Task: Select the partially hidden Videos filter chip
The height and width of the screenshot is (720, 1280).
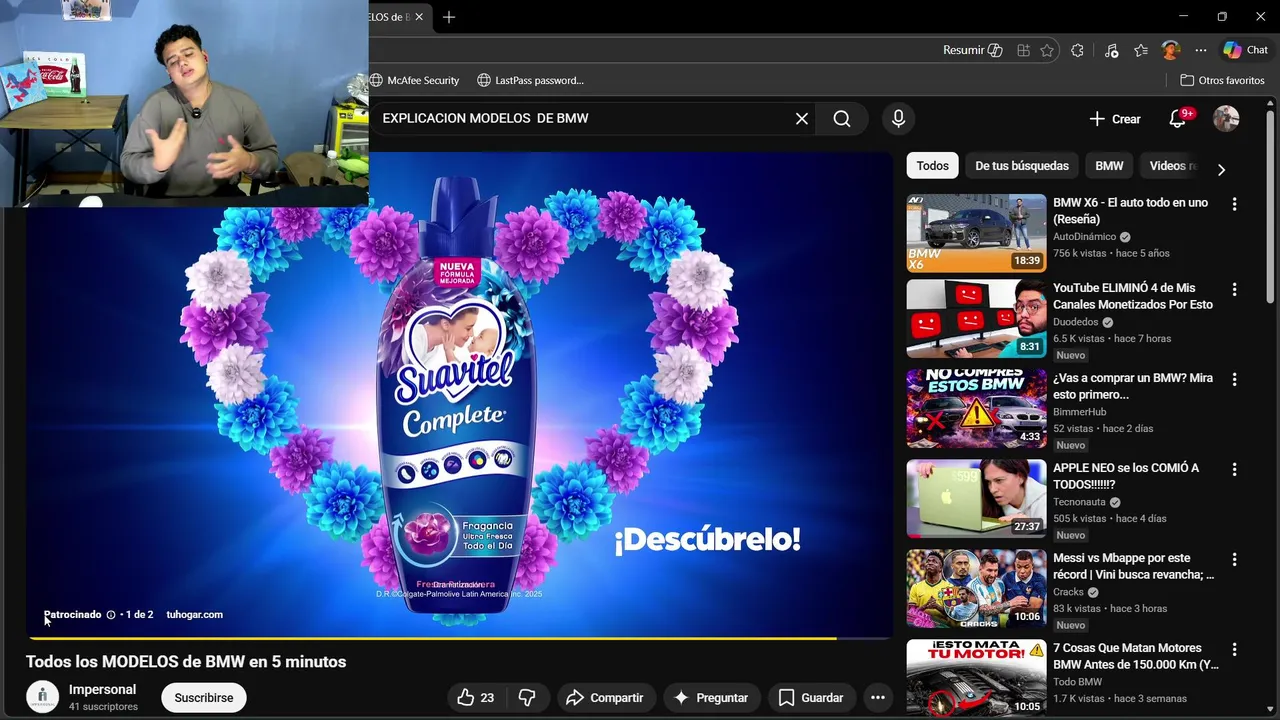Action: tap(1170, 166)
